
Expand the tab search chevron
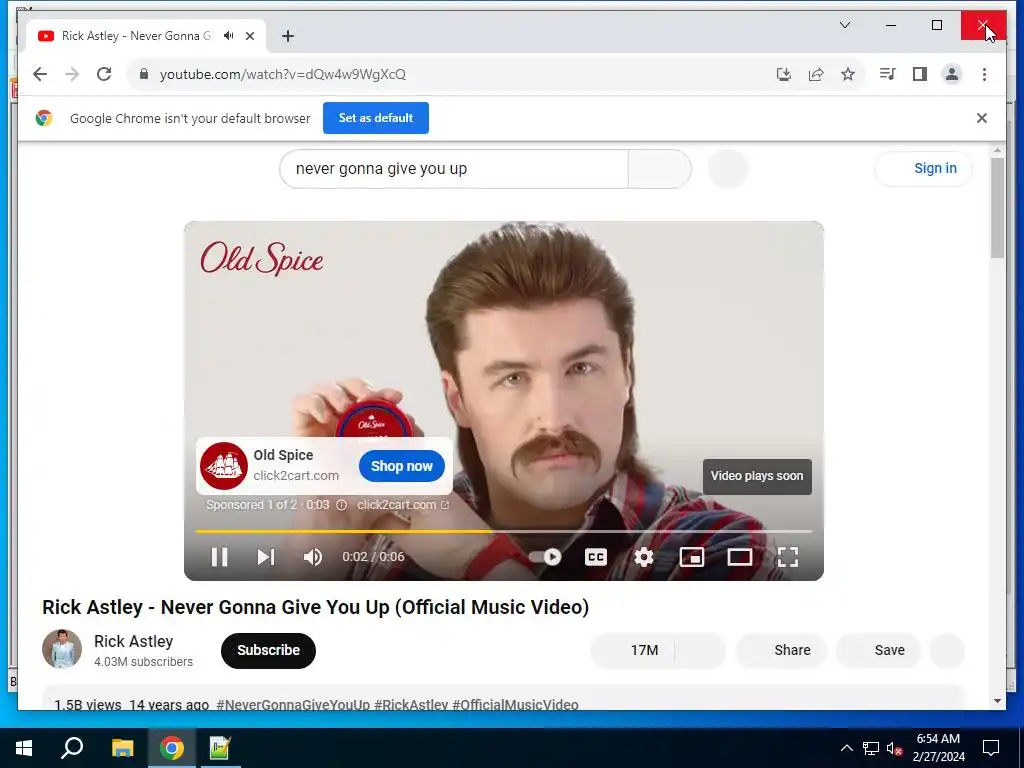coord(844,25)
